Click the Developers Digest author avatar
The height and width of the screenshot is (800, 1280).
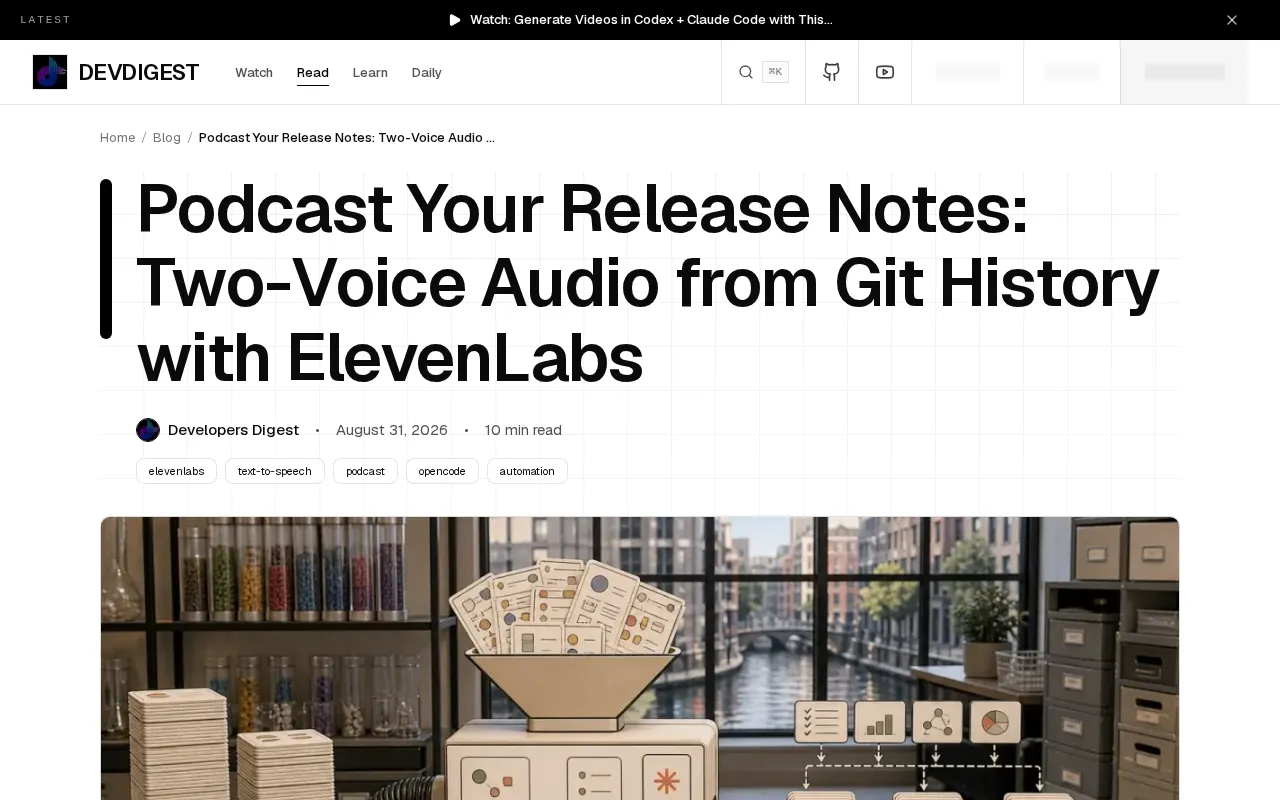point(148,430)
